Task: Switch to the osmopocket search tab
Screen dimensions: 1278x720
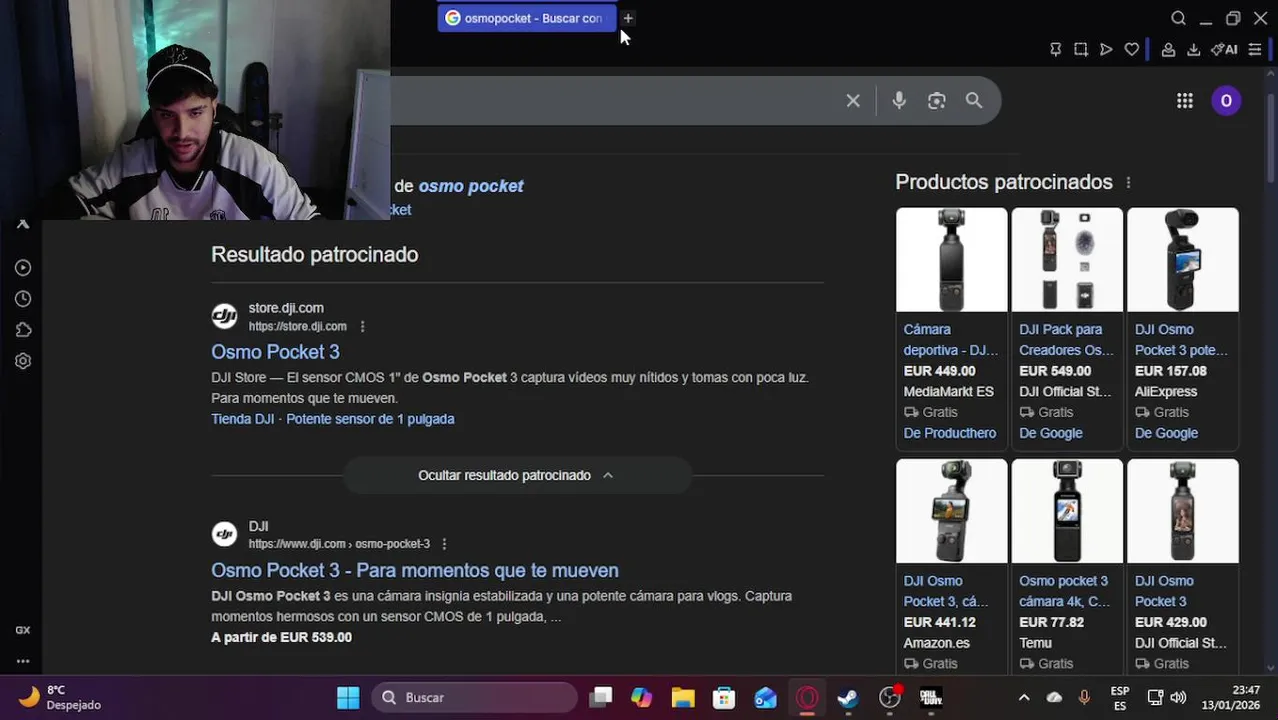Action: [526, 18]
